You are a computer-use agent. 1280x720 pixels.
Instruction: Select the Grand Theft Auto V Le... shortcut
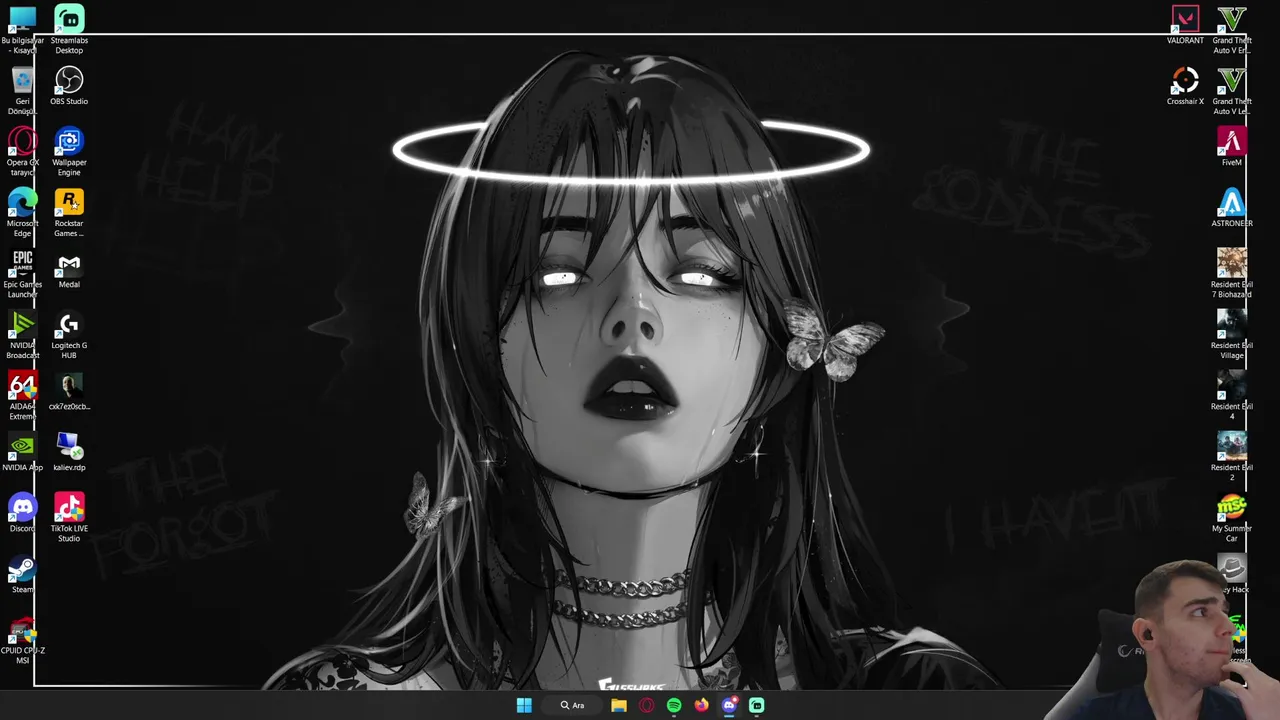[1232, 80]
